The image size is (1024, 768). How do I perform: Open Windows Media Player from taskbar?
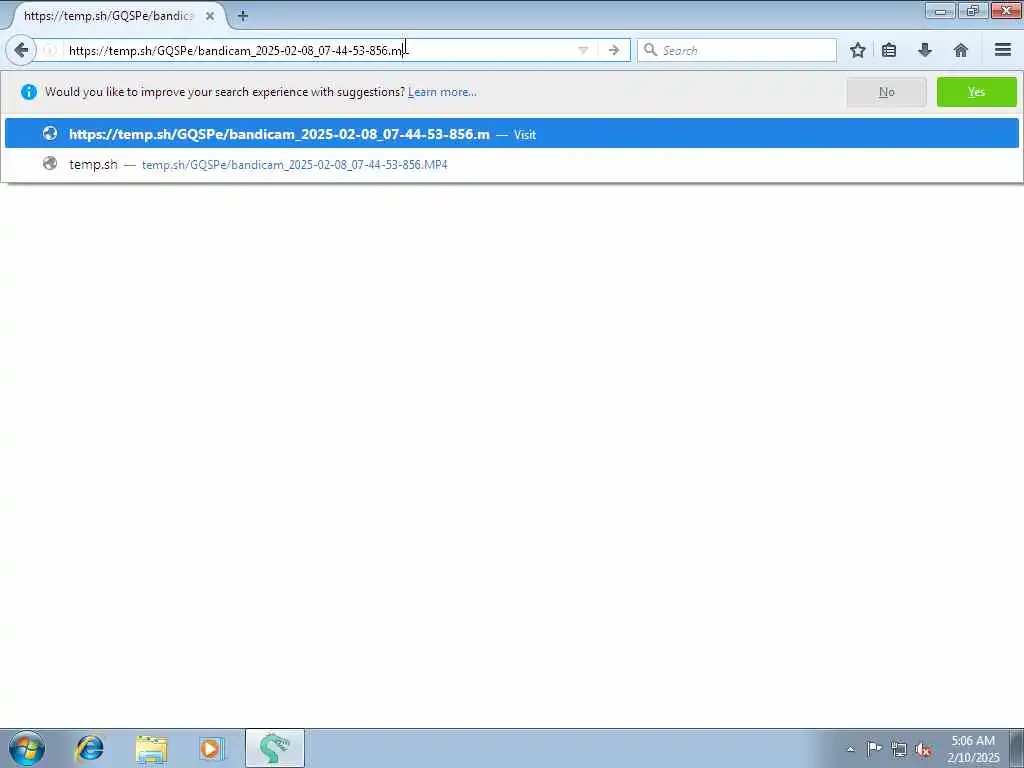212,748
